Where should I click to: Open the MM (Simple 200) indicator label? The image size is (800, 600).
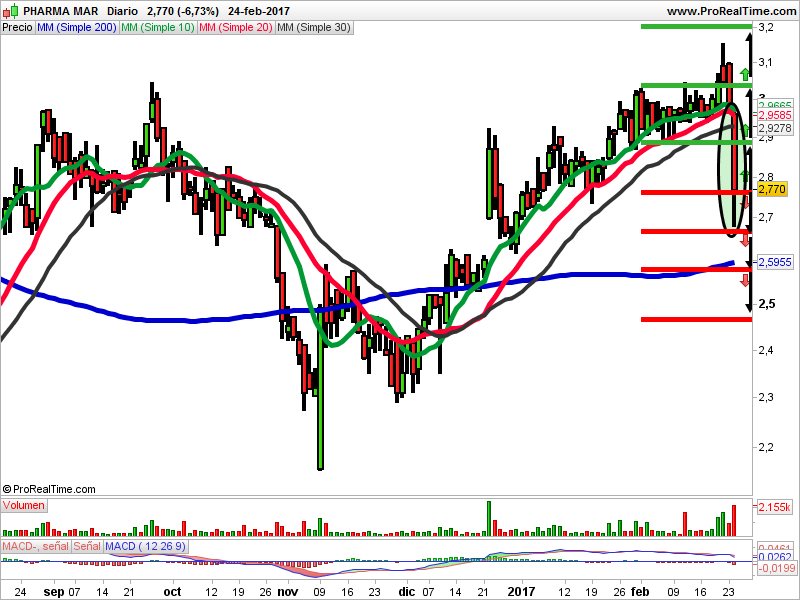point(77,28)
